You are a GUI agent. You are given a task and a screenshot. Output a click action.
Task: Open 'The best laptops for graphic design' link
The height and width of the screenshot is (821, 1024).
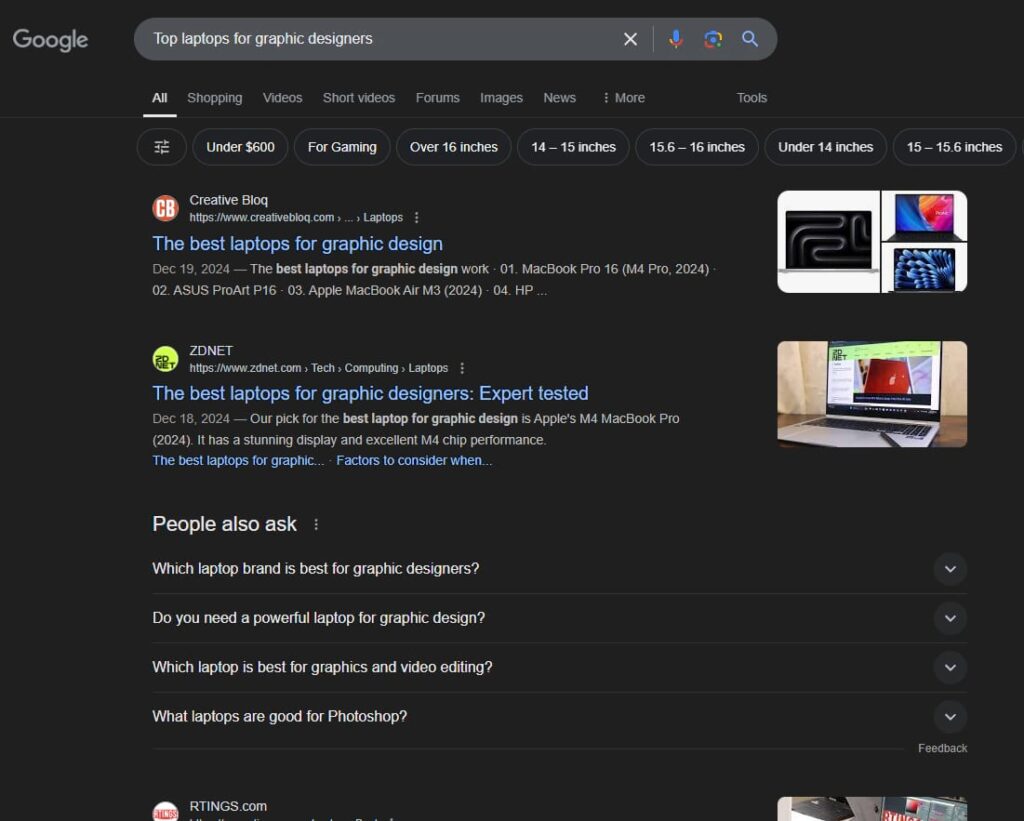(297, 244)
